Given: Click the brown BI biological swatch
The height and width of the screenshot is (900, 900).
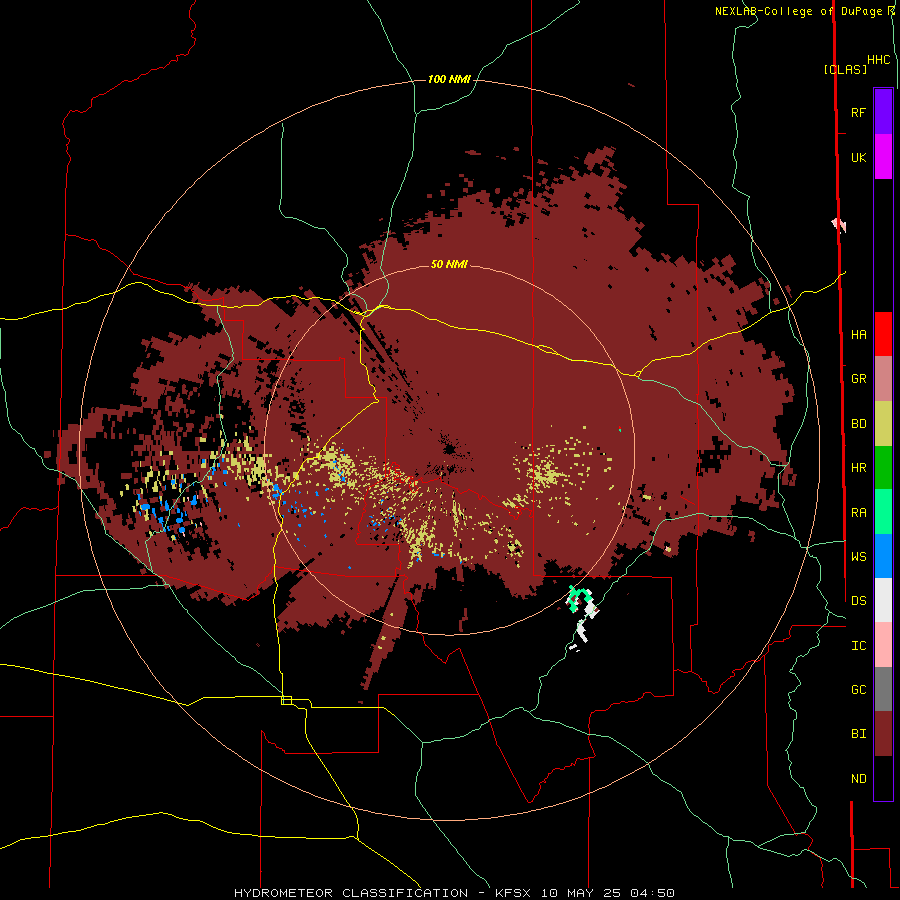Looking at the screenshot, I should (x=883, y=734).
